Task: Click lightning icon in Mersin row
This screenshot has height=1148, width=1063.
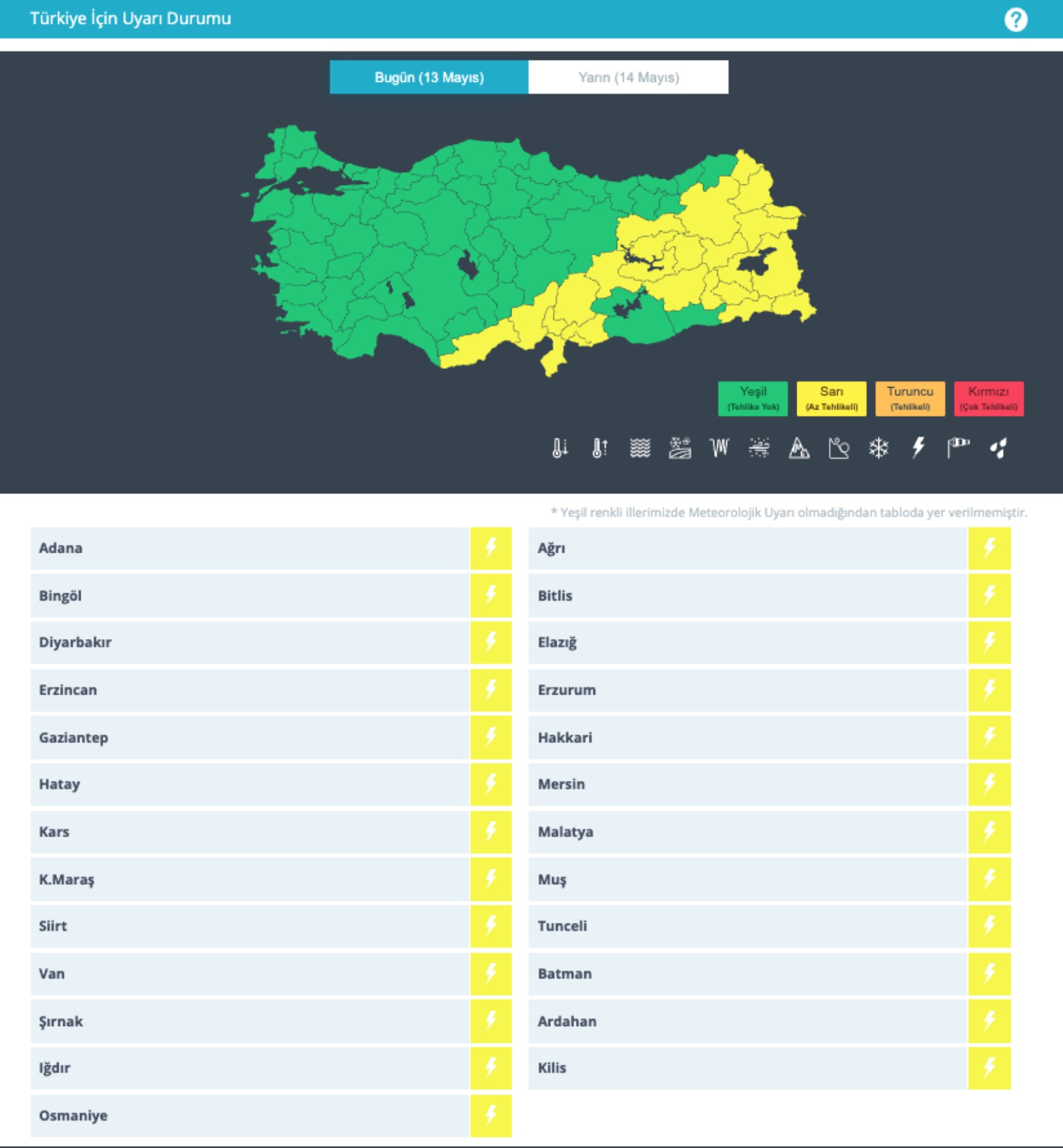Action: [x=989, y=784]
